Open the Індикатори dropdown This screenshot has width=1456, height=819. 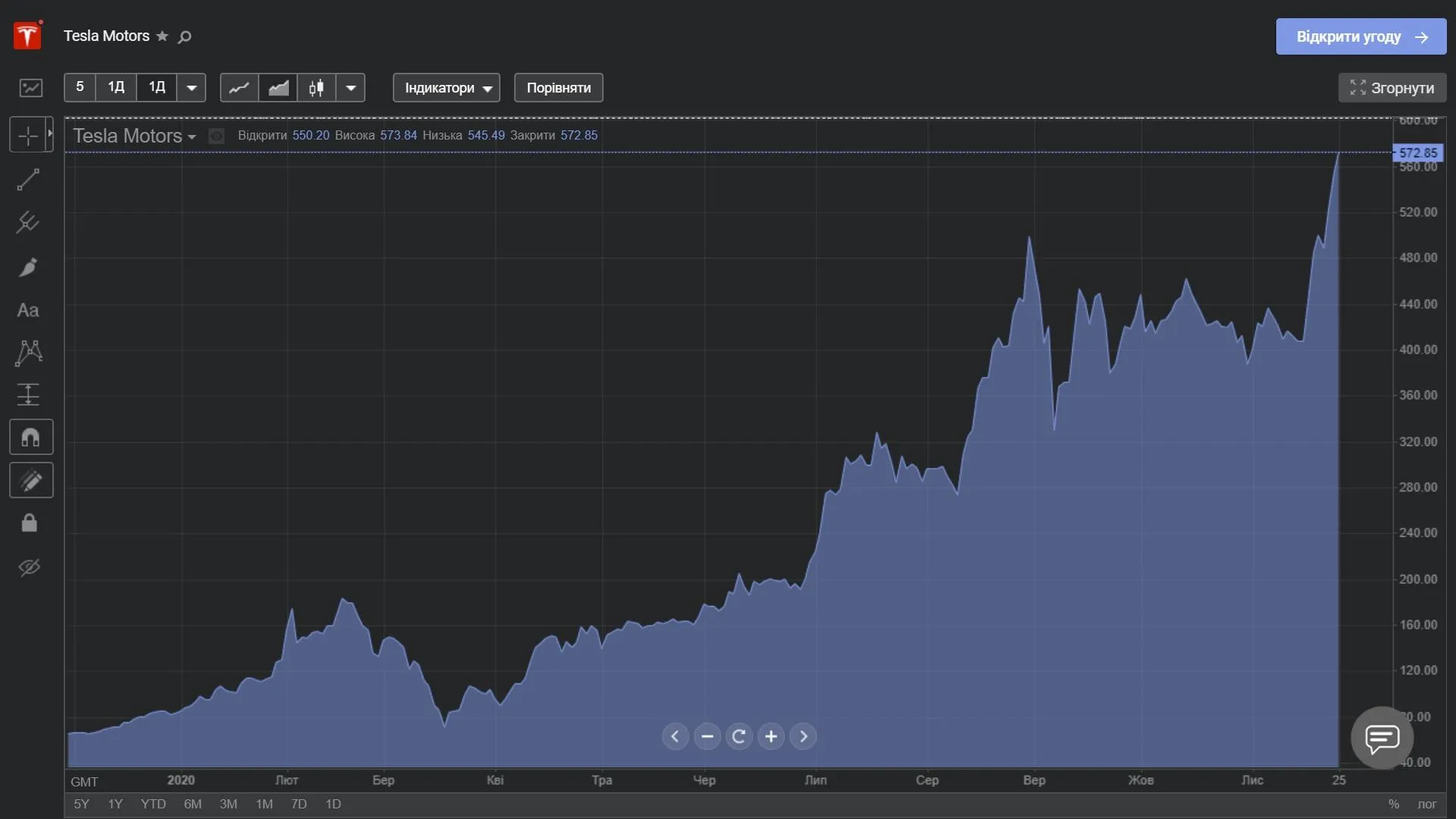[x=447, y=88]
